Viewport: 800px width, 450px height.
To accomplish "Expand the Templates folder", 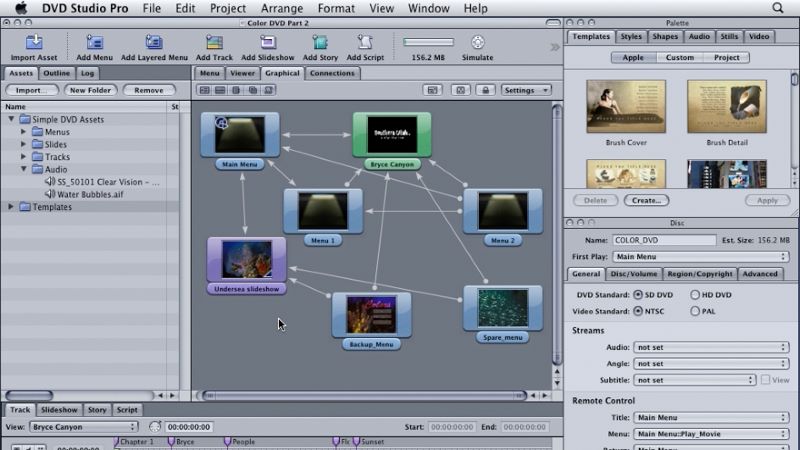I will 11,207.
